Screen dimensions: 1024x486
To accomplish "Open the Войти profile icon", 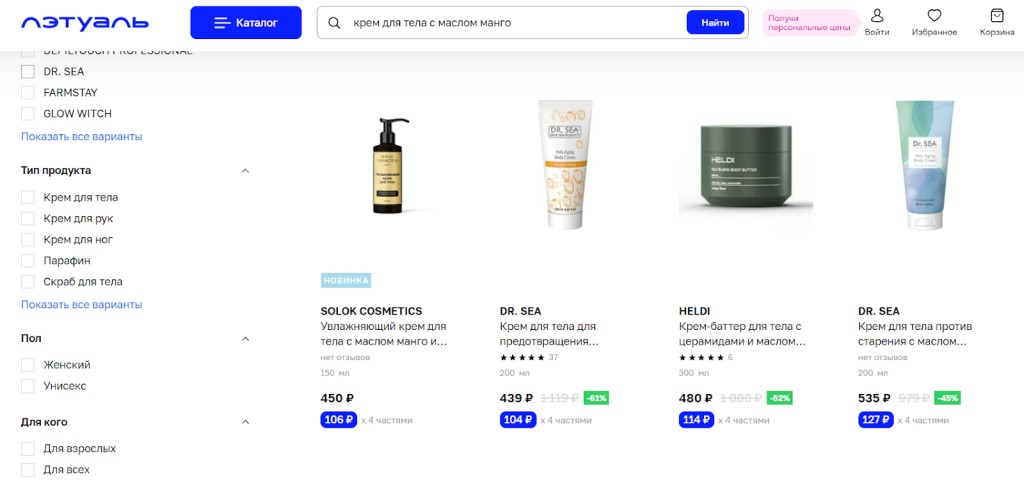I will point(876,15).
